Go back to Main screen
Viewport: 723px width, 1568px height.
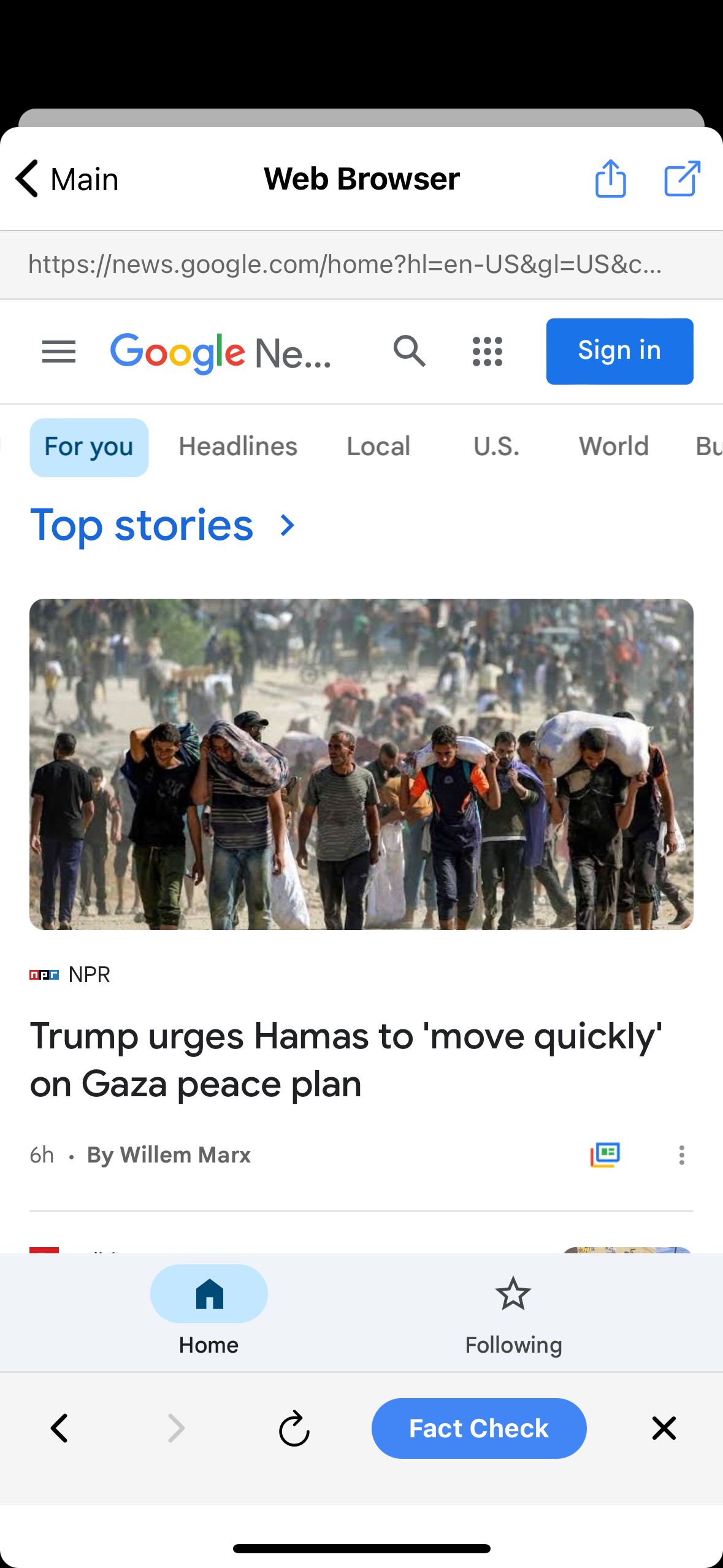click(66, 179)
